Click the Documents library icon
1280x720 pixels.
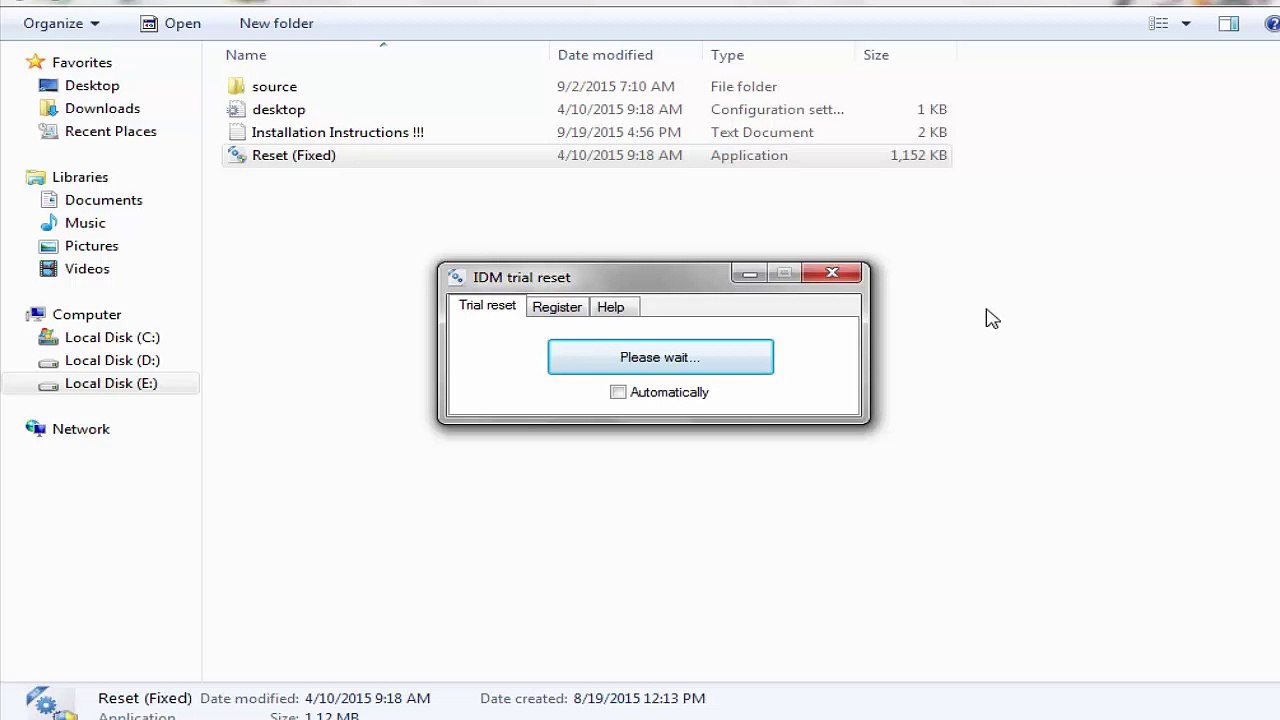(x=48, y=200)
